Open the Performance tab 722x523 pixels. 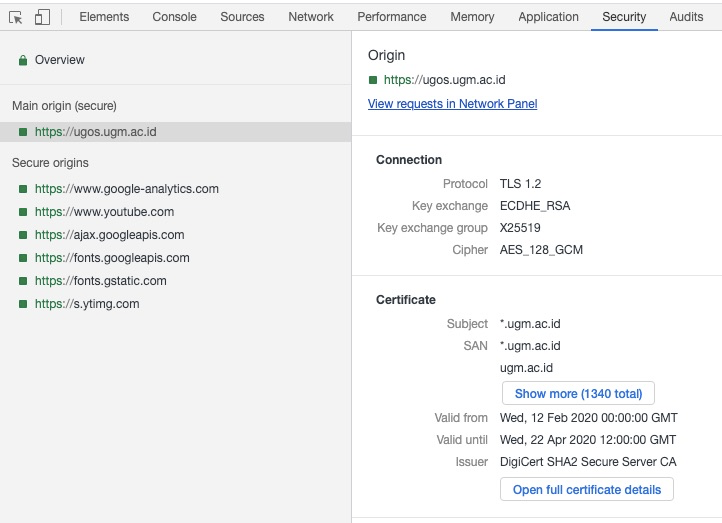click(392, 17)
